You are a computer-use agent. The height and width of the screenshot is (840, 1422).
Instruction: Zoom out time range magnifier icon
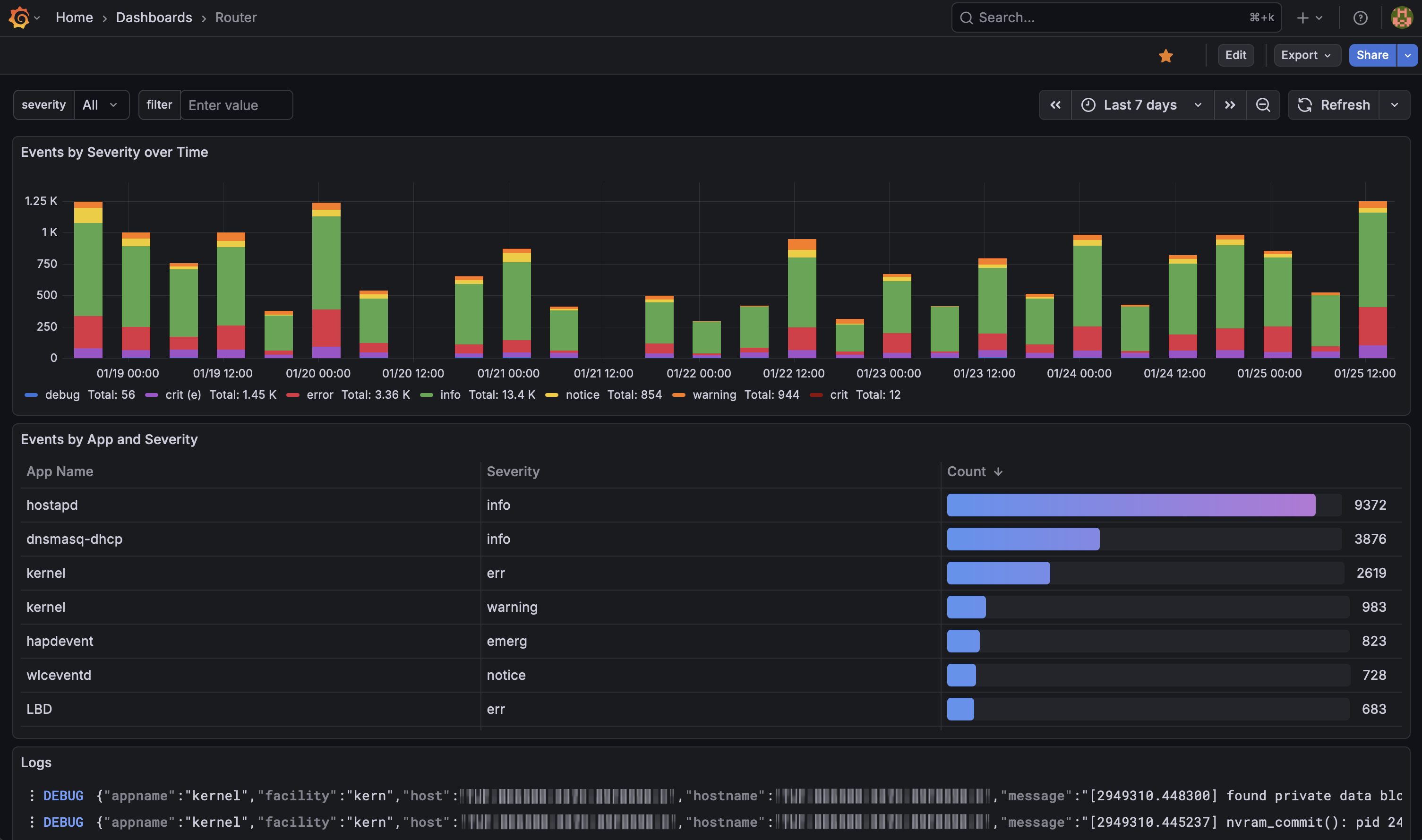click(1262, 105)
